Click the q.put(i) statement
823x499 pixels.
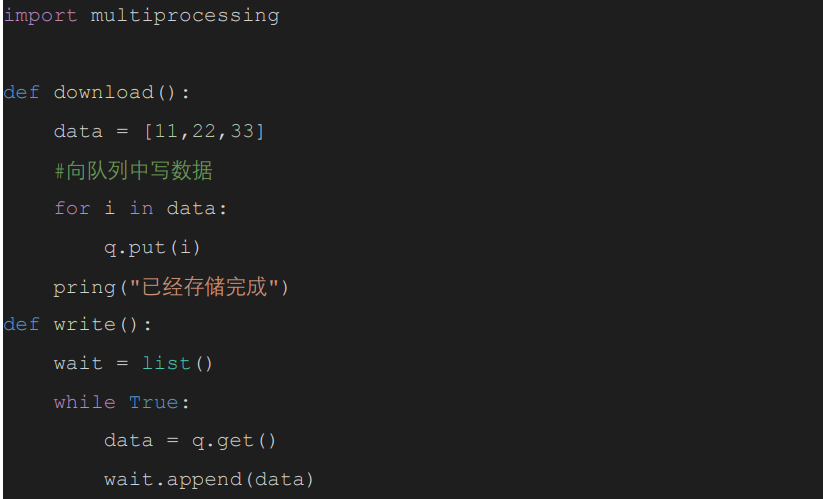click(x=153, y=247)
